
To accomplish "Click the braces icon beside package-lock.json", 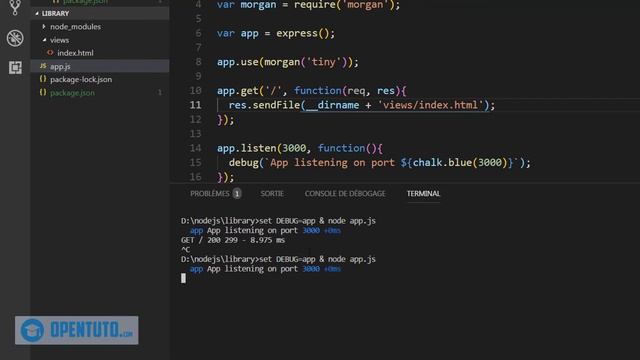I will tap(43, 79).
